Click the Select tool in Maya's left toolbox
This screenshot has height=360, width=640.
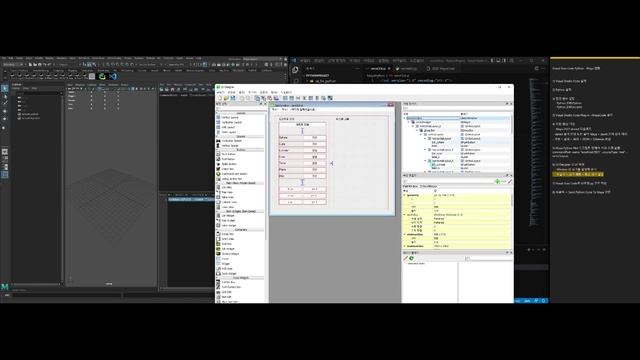point(4,88)
